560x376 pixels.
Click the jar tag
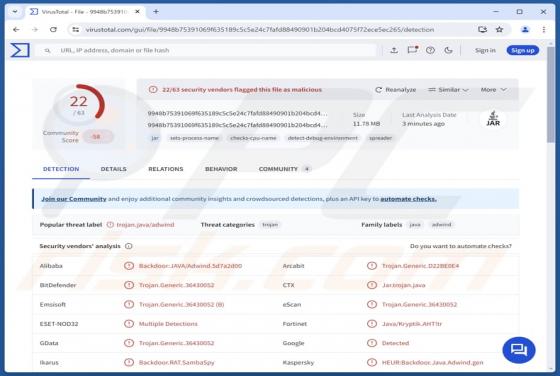click(155, 138)
